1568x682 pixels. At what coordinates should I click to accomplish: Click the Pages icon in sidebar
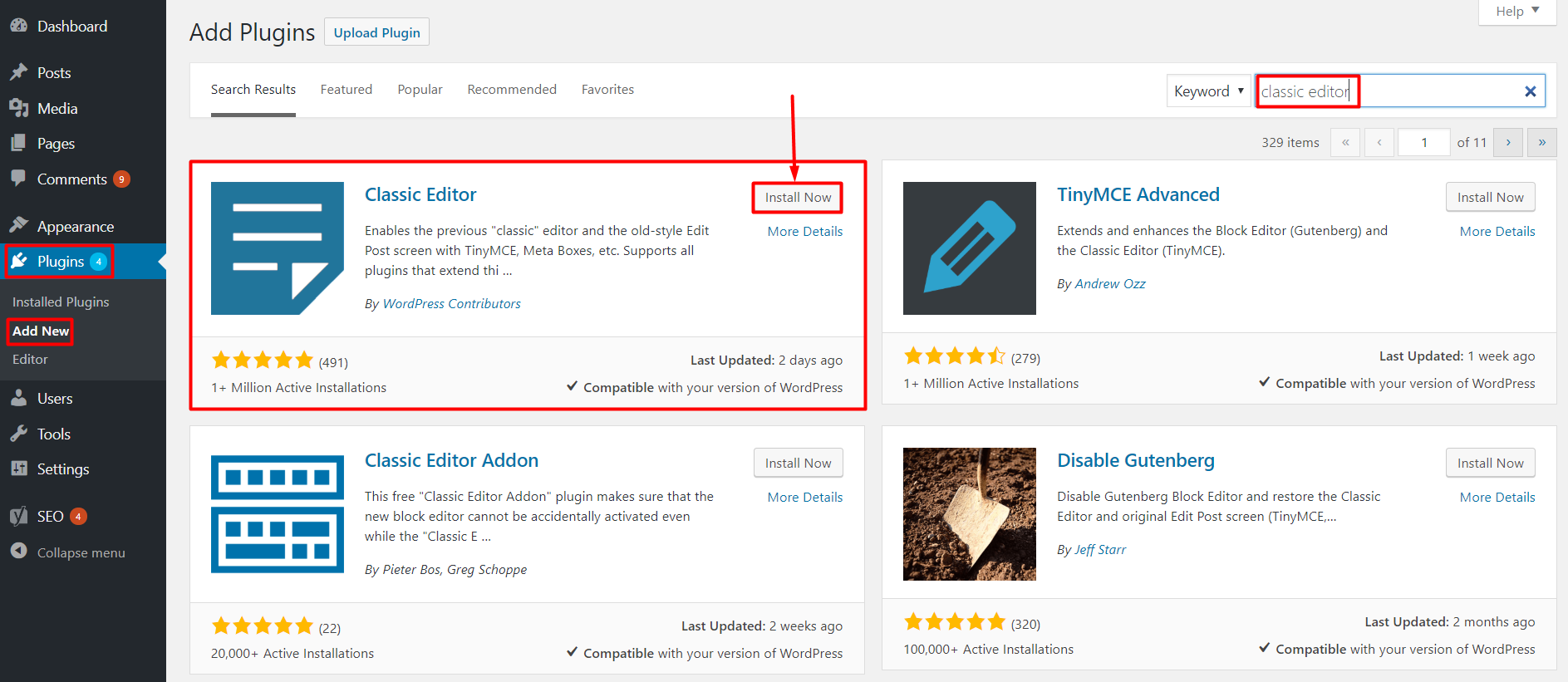point(18,143)
